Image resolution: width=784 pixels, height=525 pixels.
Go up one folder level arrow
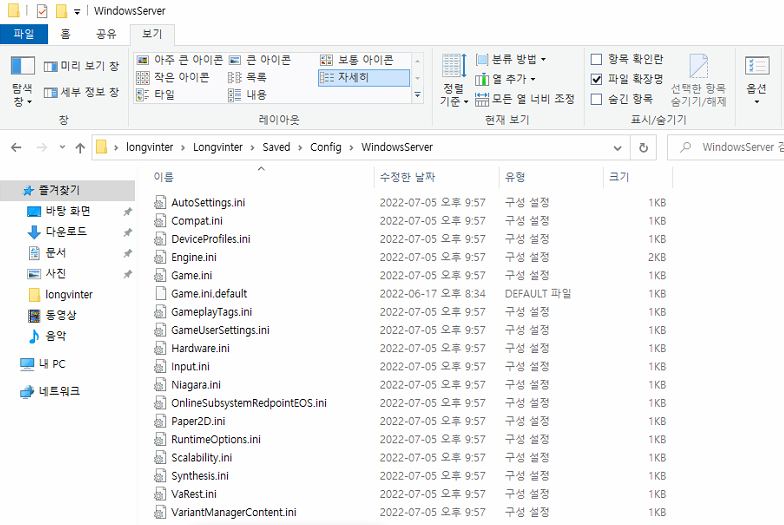[x=80, y=148]
